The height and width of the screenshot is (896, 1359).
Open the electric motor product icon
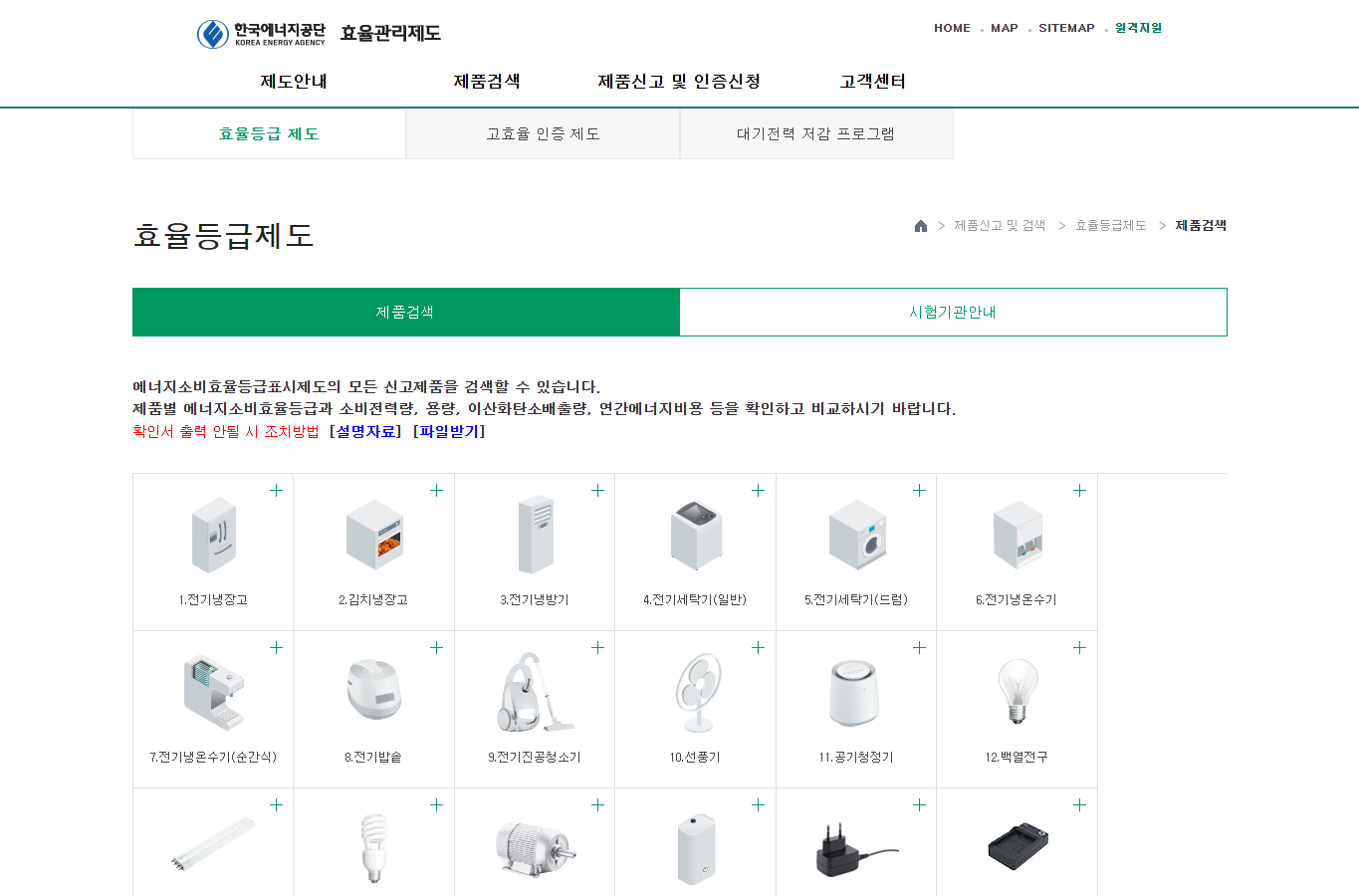pos(536,849)
